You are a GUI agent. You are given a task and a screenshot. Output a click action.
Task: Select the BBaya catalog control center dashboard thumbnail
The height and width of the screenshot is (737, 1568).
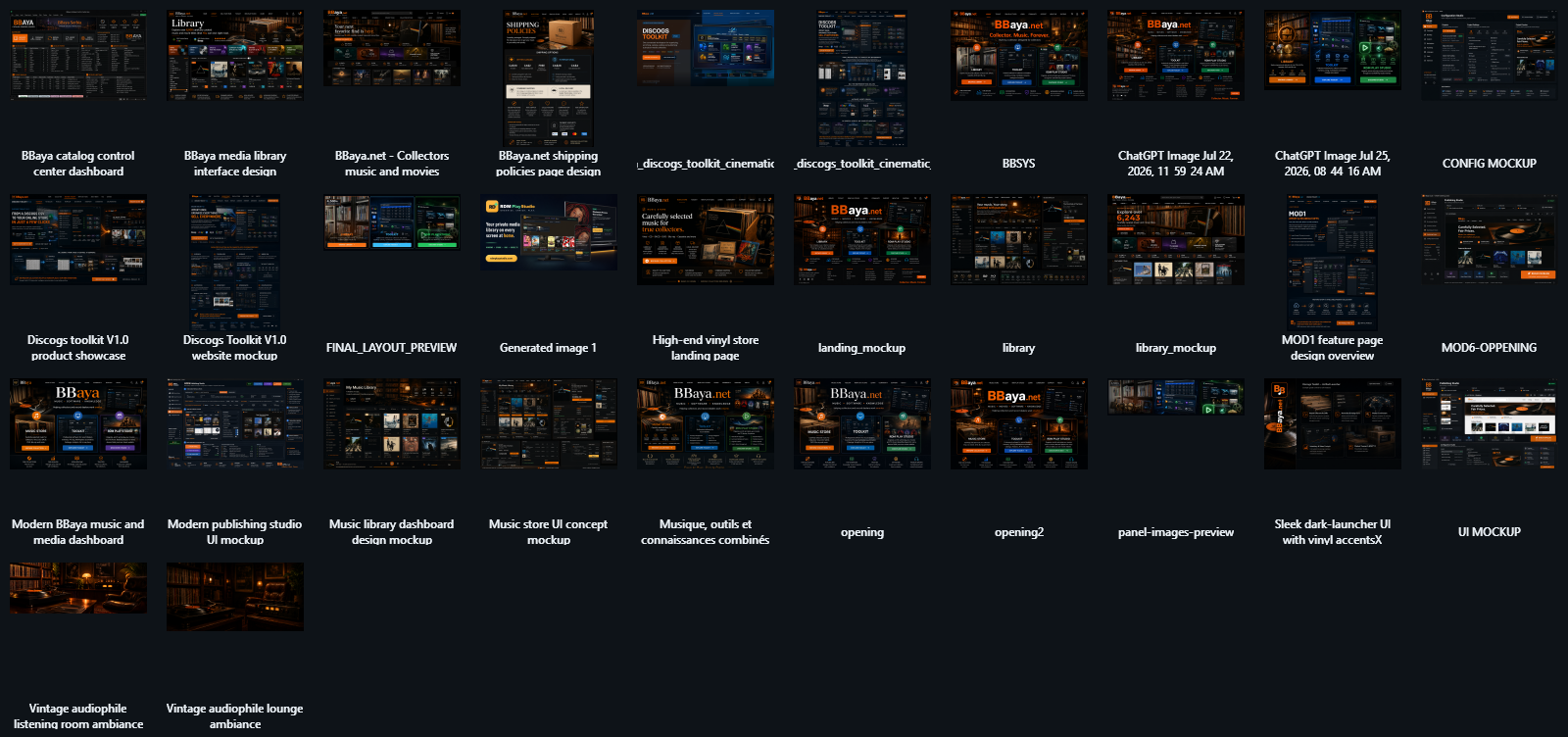coord(78,55)
